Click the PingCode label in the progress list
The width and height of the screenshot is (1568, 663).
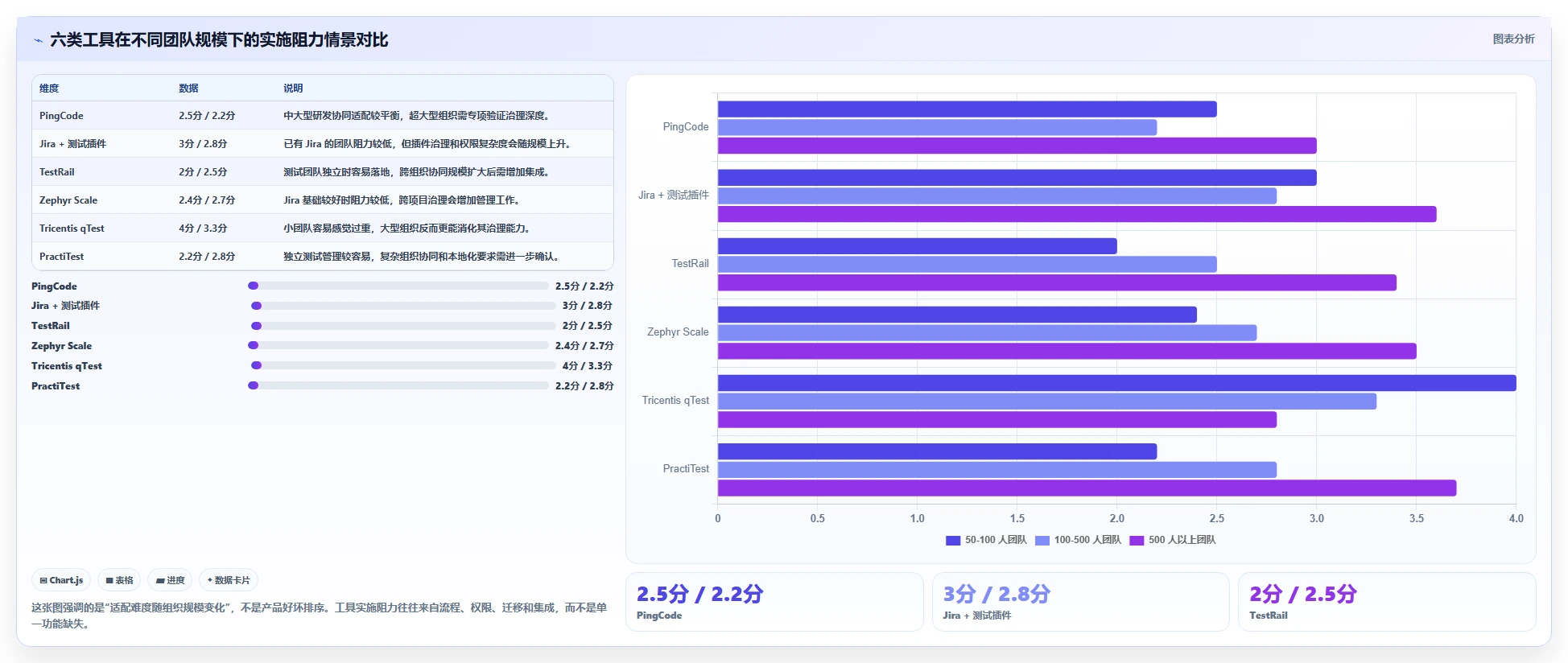pos(54,286)
